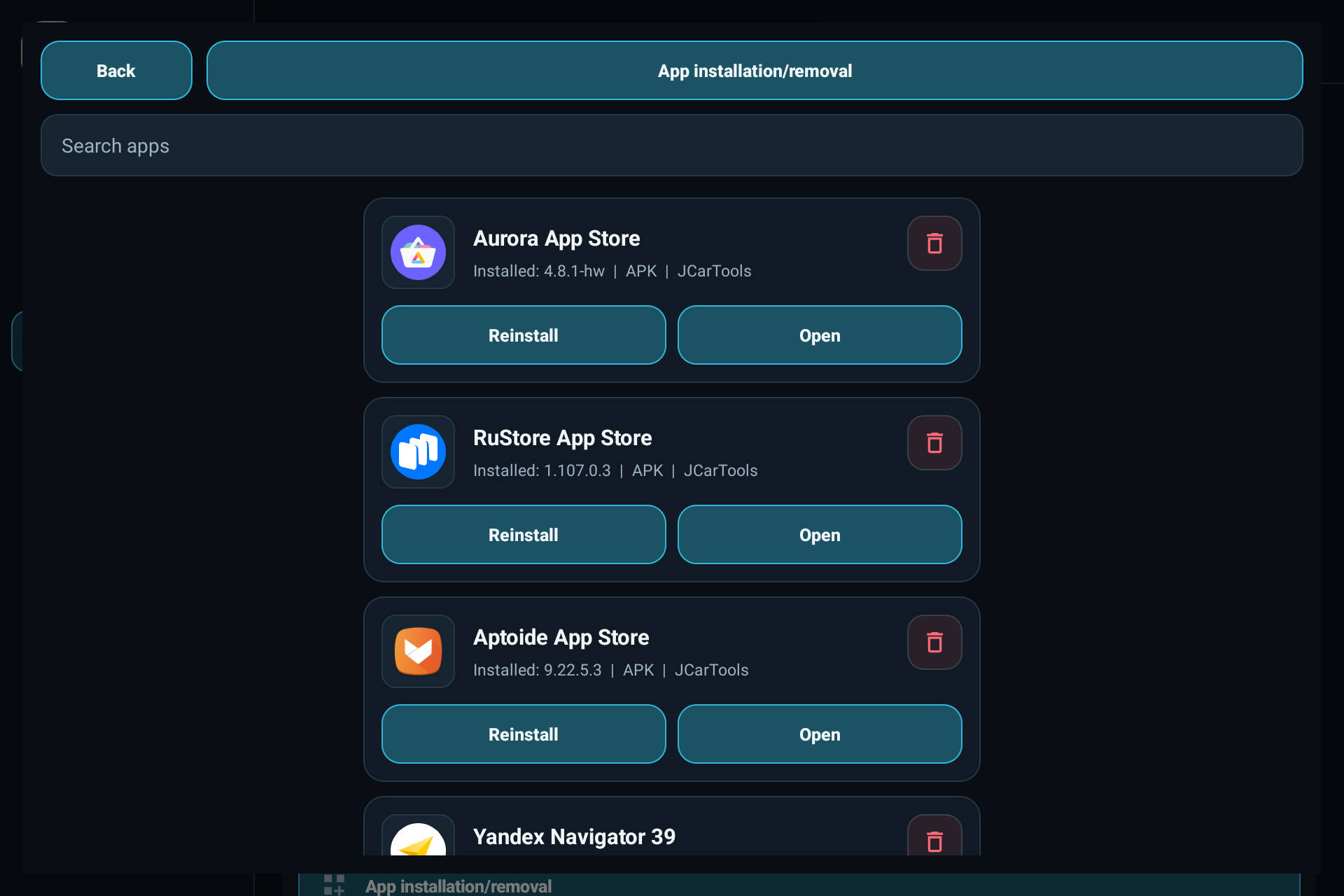The image size is (1344, 896).
Task: Click the Yandex Navigator 39 icon
Action: (x=418, y=836)
